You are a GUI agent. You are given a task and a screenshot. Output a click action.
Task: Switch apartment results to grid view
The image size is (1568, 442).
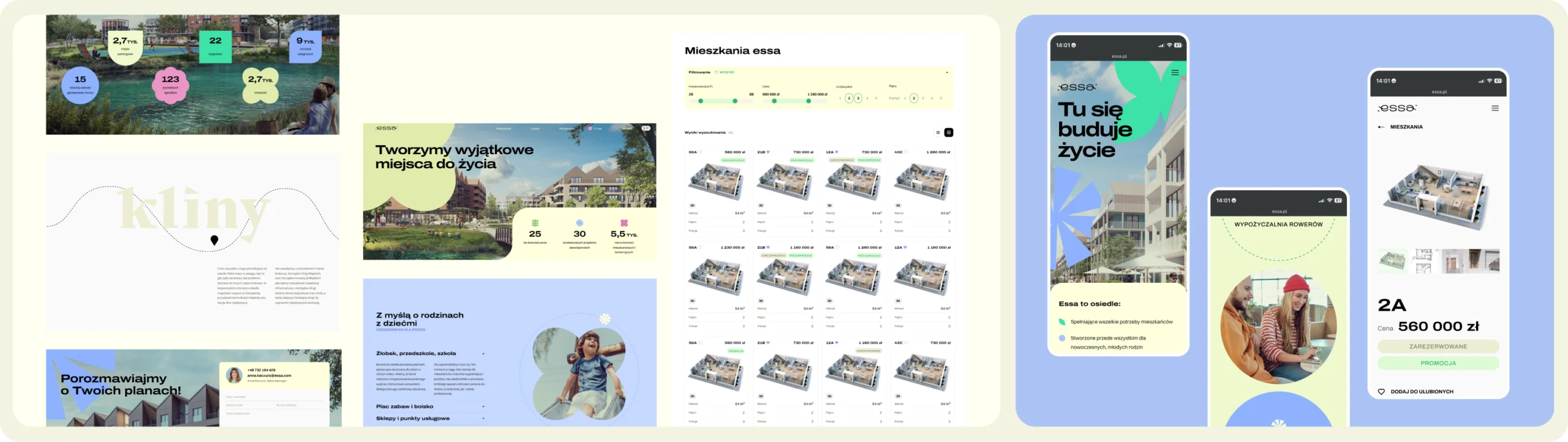(x=949, y=132)
